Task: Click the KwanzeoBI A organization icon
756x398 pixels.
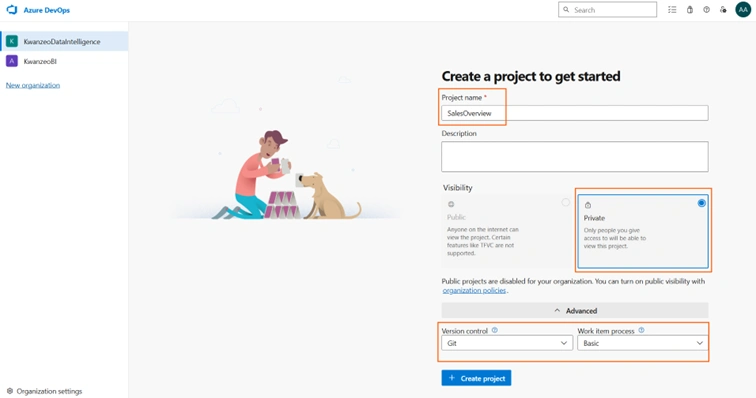Action: (12, 61)
